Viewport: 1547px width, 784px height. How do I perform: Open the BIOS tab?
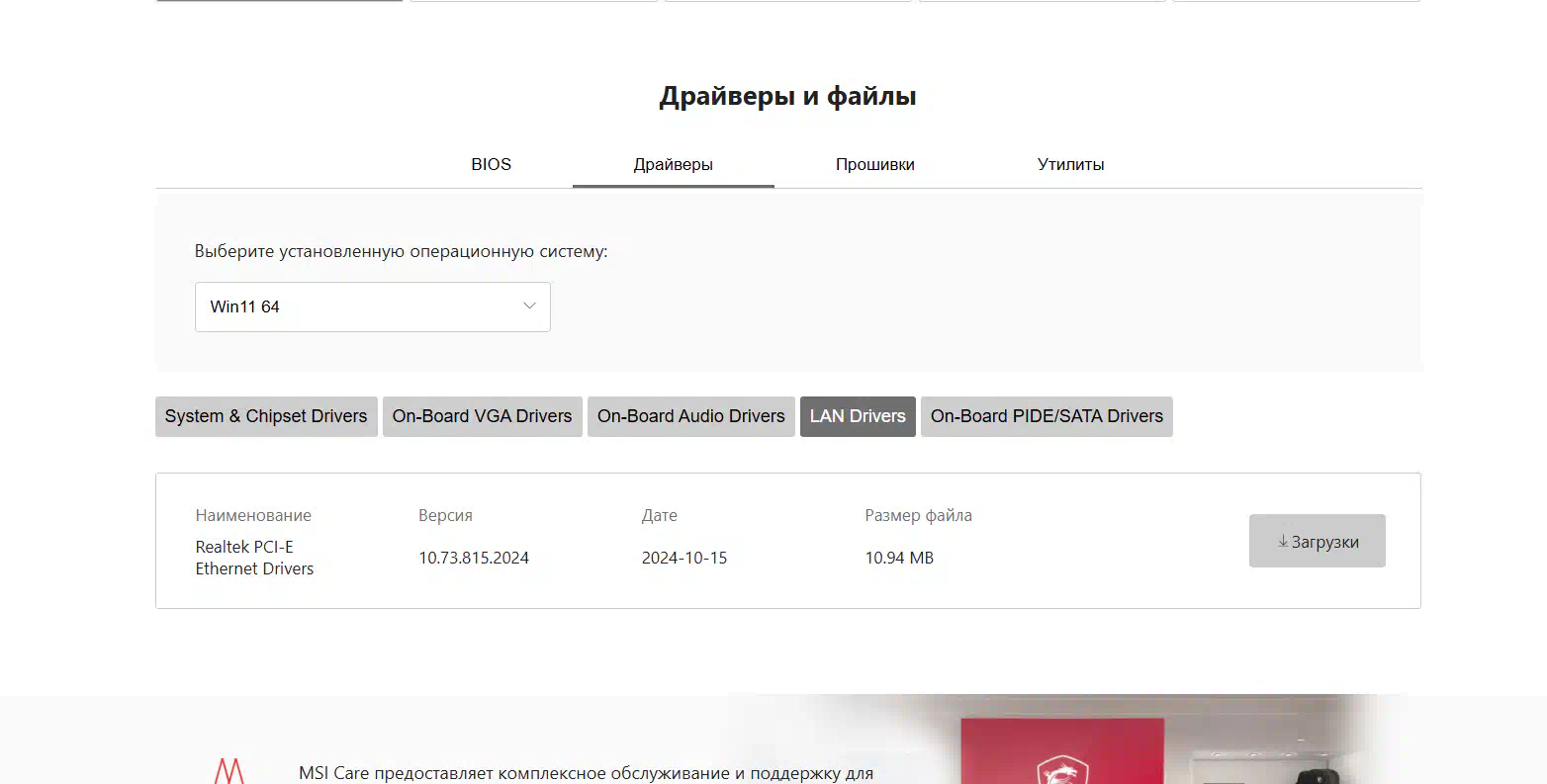click(491, 164)
